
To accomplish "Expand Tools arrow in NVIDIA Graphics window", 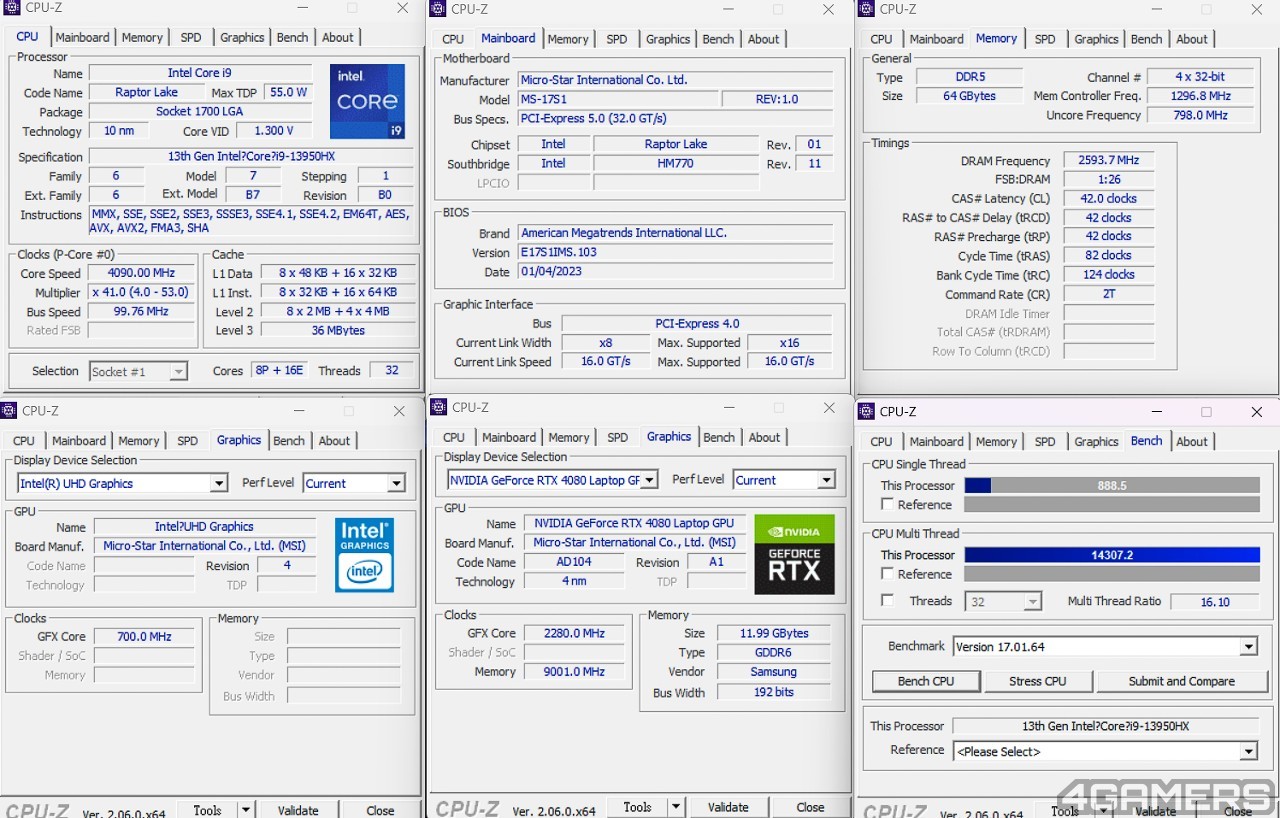I will point(676,807).
